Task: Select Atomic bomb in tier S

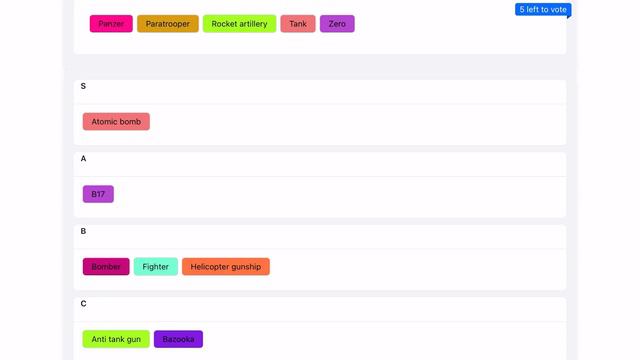Action: click(x=116, y=122)
